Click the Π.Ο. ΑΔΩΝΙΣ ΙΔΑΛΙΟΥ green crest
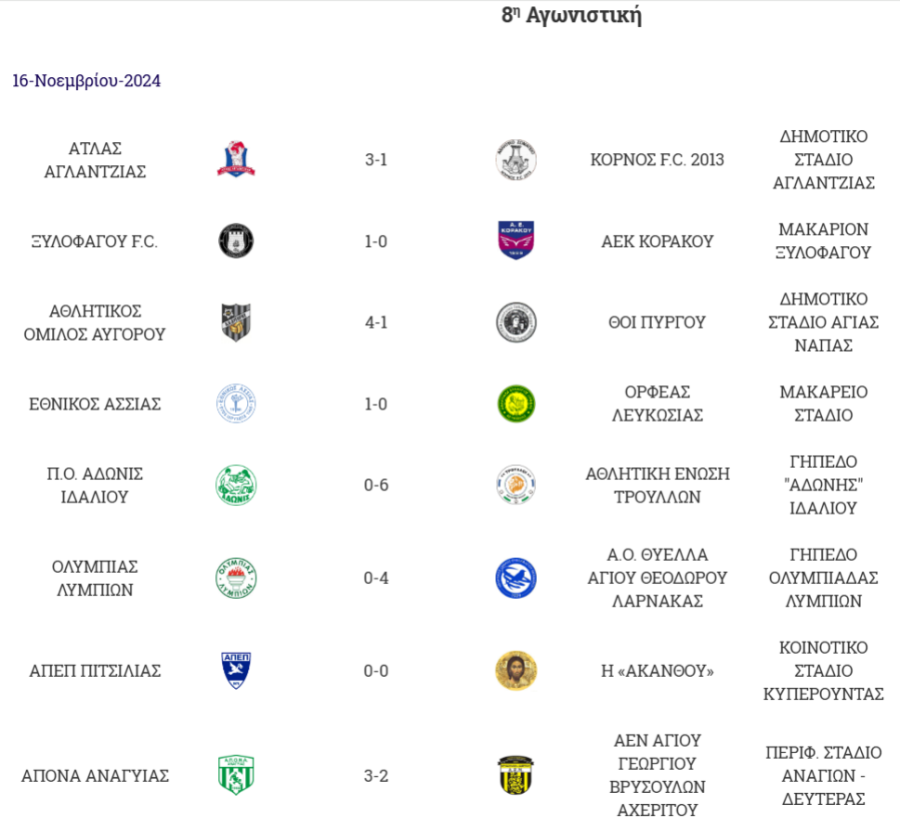The height and width of the screenshot is (831, 900). pyautogui.click(x=236, y=485)
